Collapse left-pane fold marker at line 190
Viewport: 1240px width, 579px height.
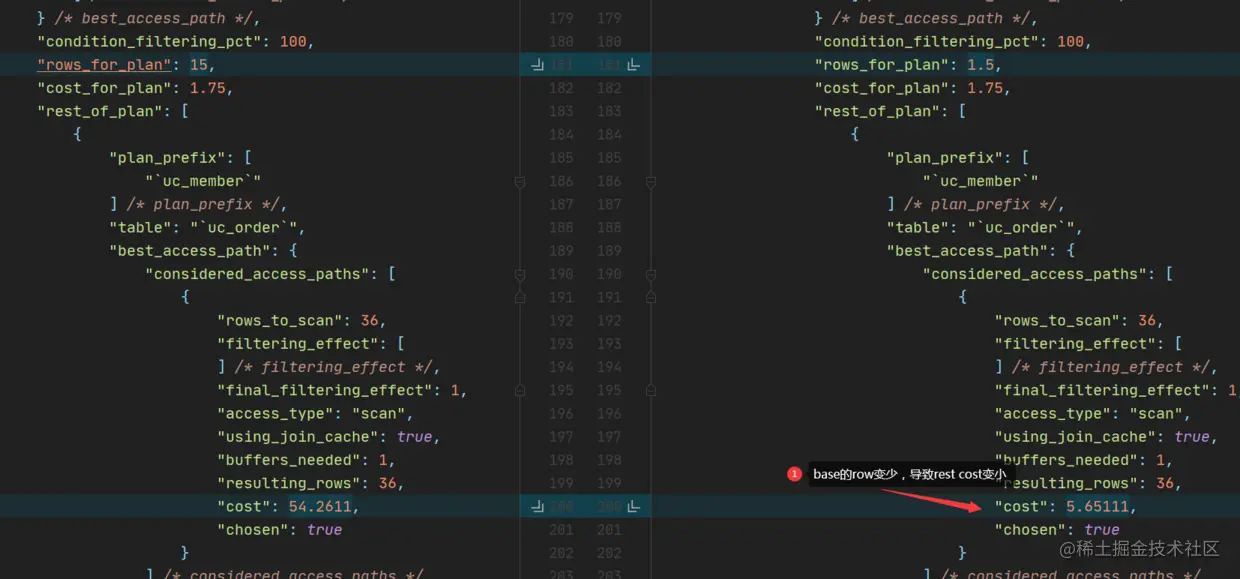(520, 274)
